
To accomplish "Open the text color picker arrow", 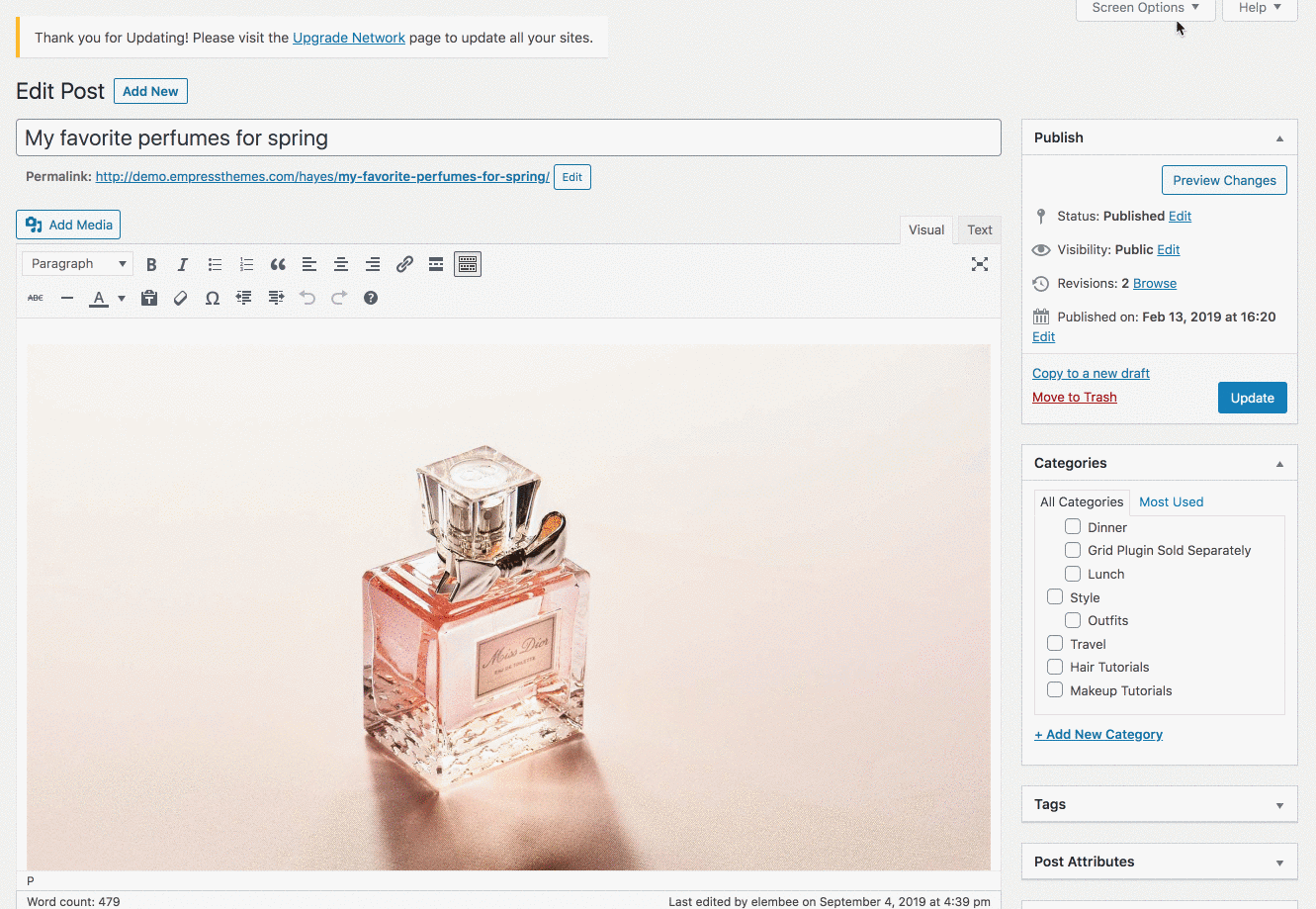I will [122, 298].
